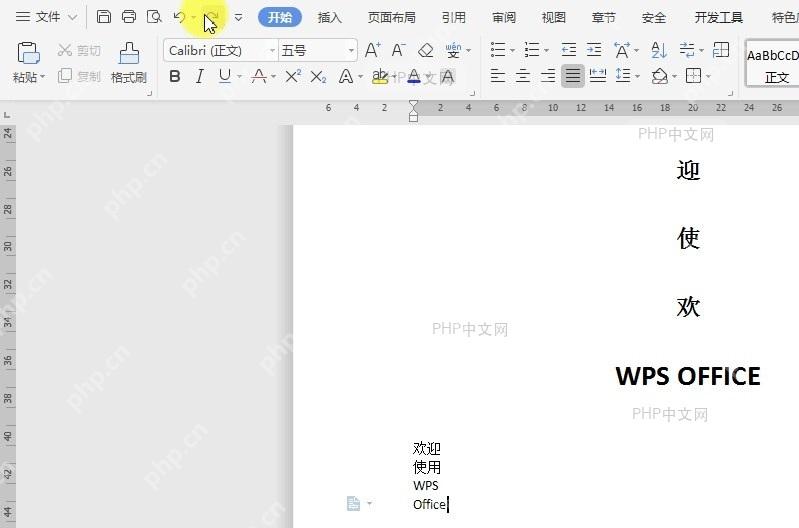Open text effects A dropdown arrow

tap(361, 77)
